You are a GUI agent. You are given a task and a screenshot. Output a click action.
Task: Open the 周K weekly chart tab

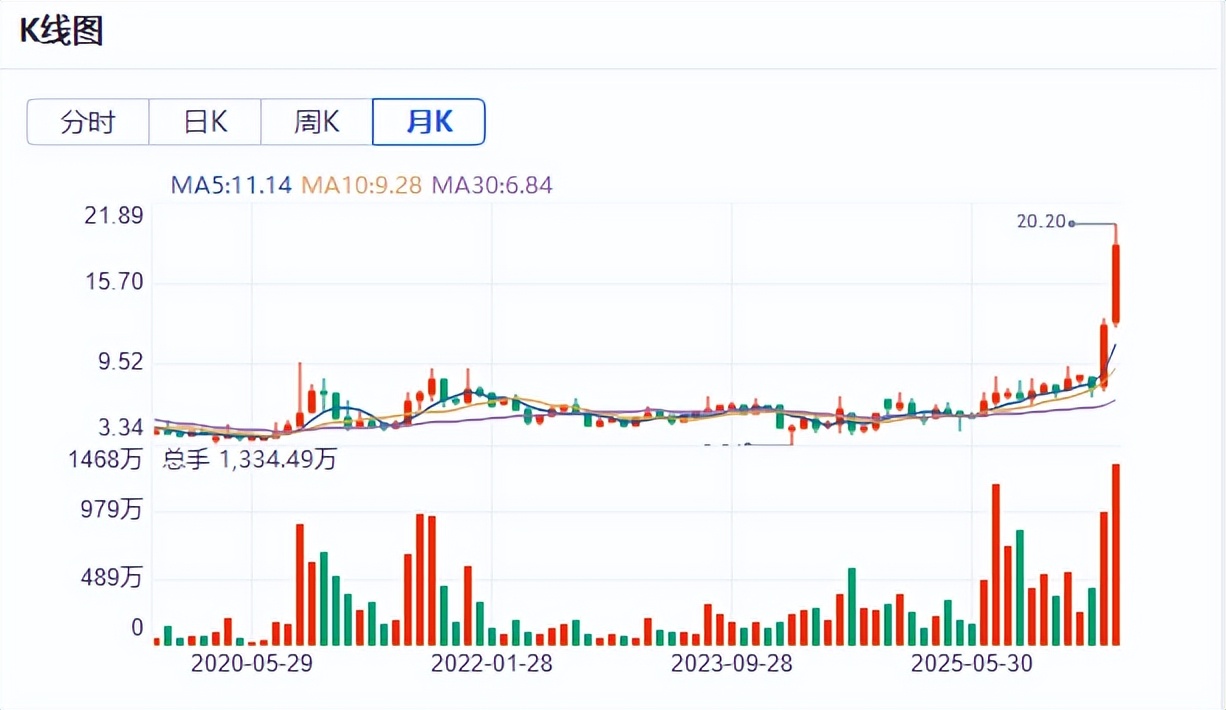[317, 122]
